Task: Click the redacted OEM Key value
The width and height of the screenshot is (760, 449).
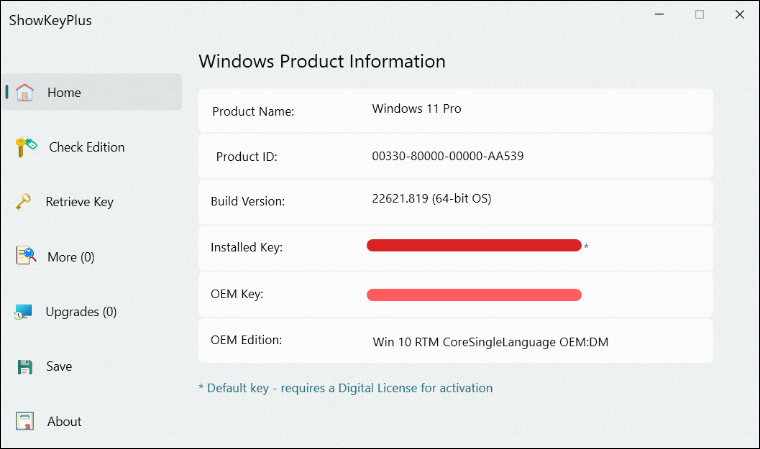Action: coord(474,294)
